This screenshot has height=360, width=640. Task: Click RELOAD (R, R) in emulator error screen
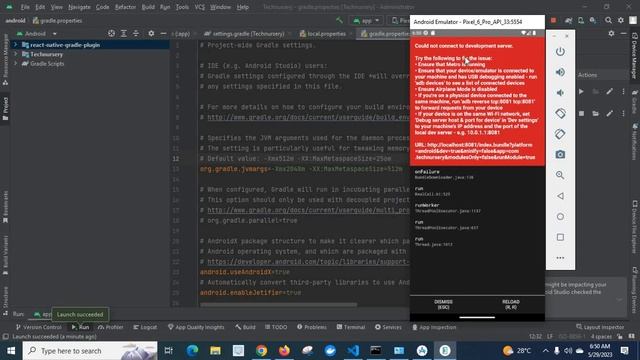pos(511,304)
